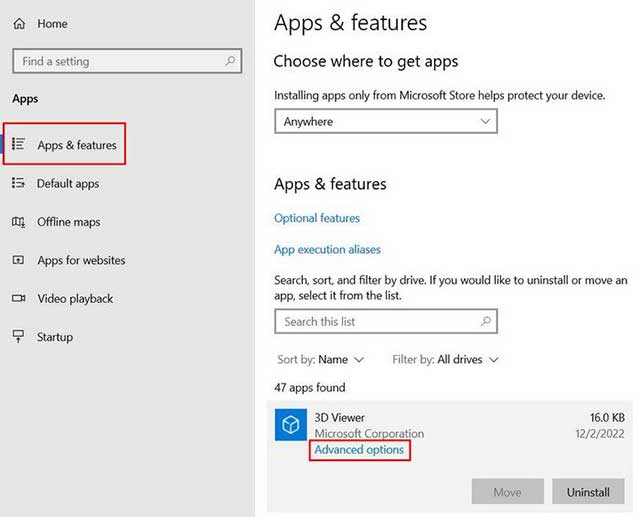Click the magnifier in Find a setting
This screenshot has width=640, height=517.
[231, 61]
